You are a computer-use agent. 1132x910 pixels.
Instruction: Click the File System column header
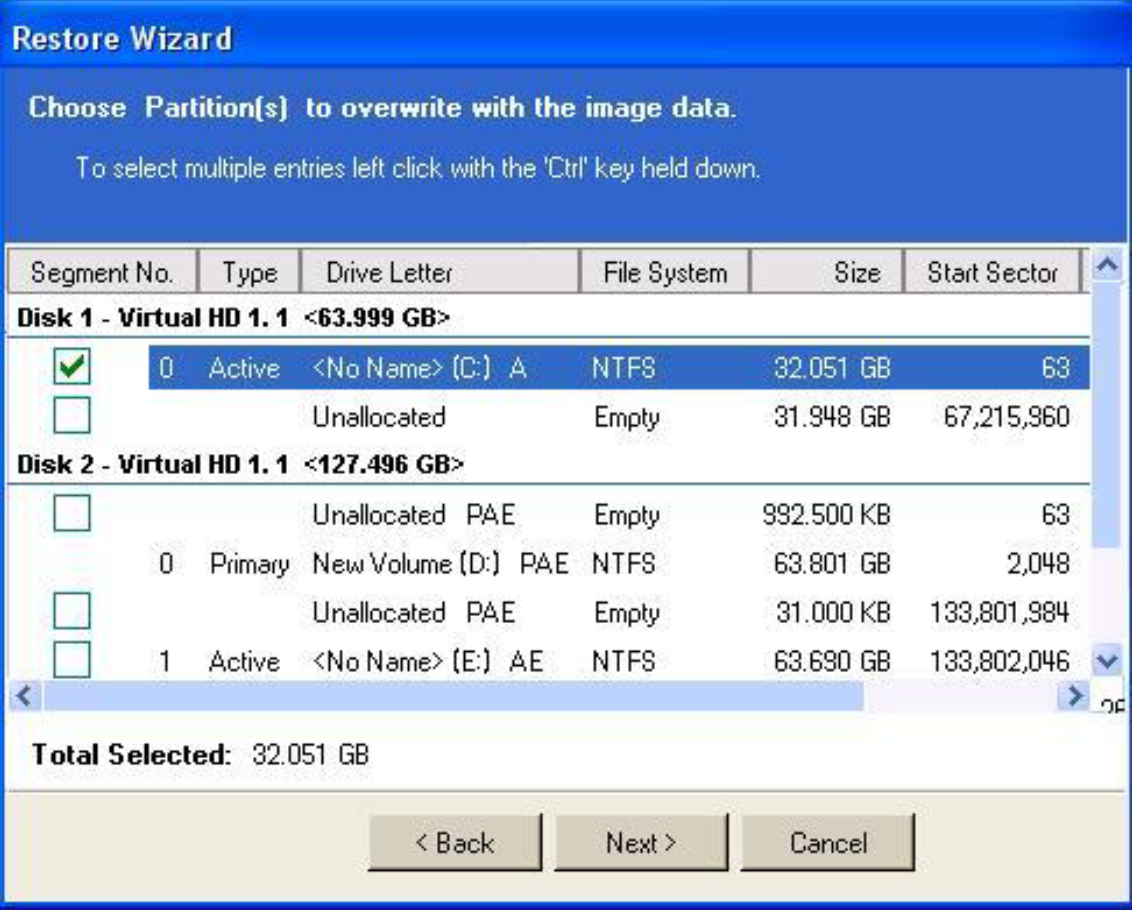pos(665,272)
